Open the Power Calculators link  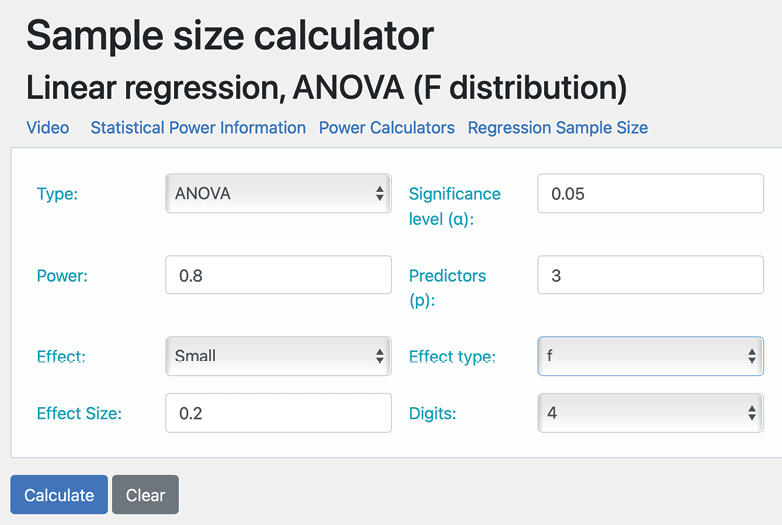point(387,128)
